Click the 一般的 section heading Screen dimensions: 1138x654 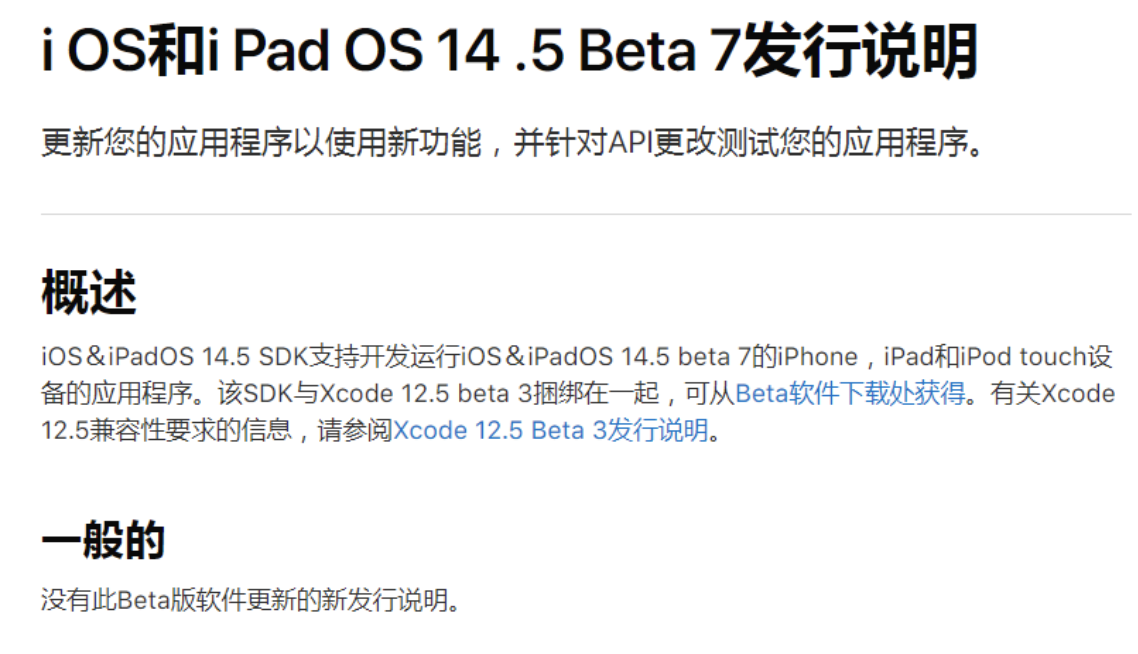click(103, 540)
